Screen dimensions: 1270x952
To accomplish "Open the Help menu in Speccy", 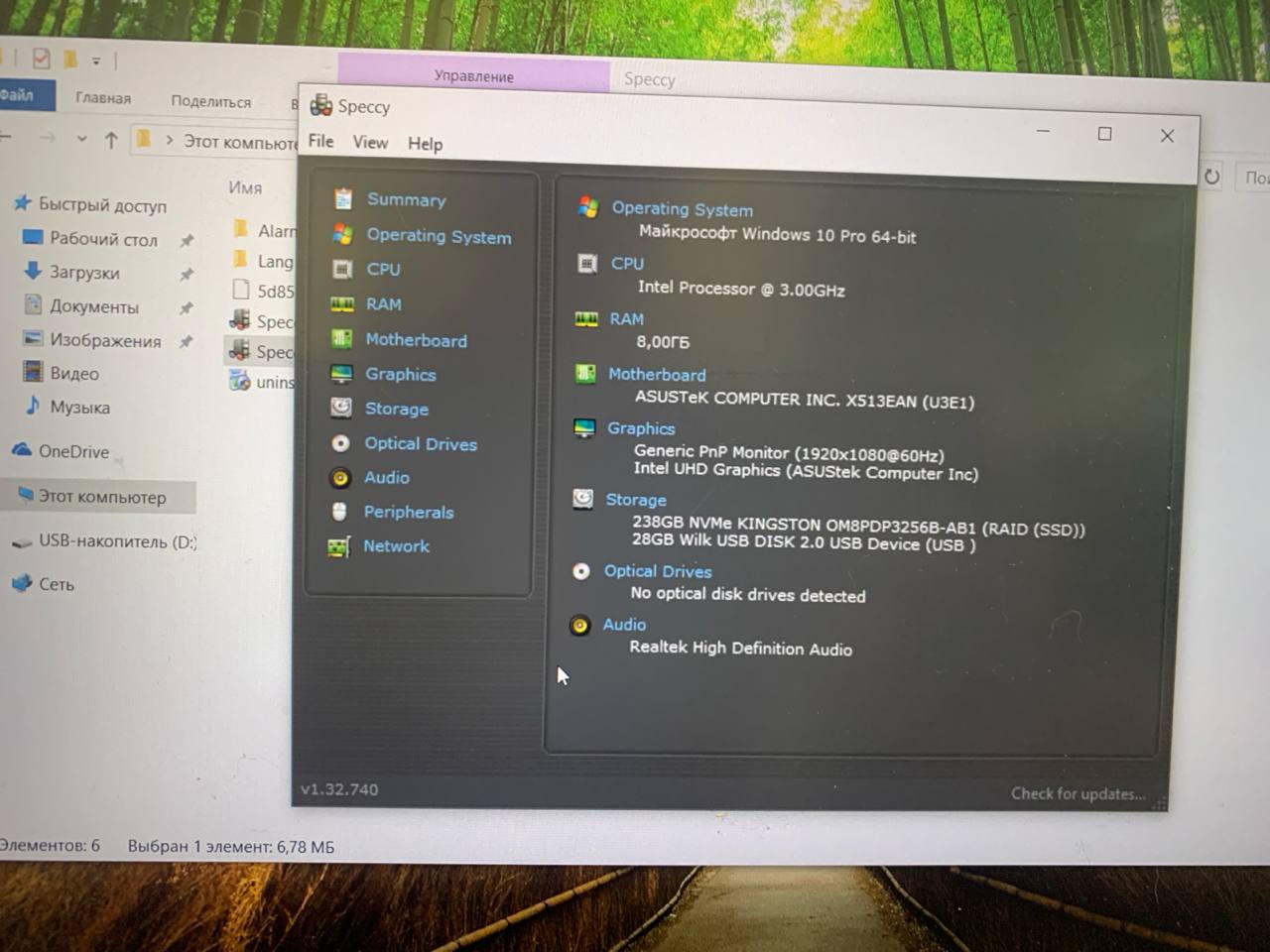I will 425,144.
